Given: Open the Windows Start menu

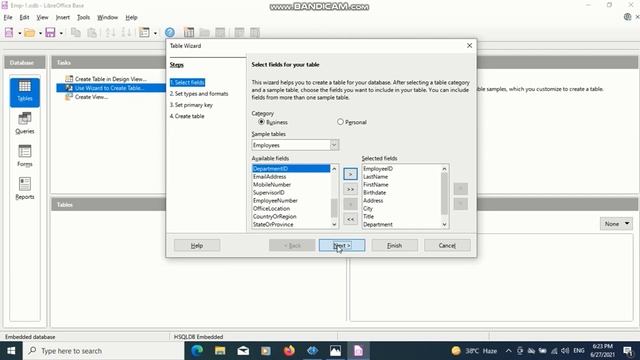Looking at the screenshot, I should click(11, 351).
